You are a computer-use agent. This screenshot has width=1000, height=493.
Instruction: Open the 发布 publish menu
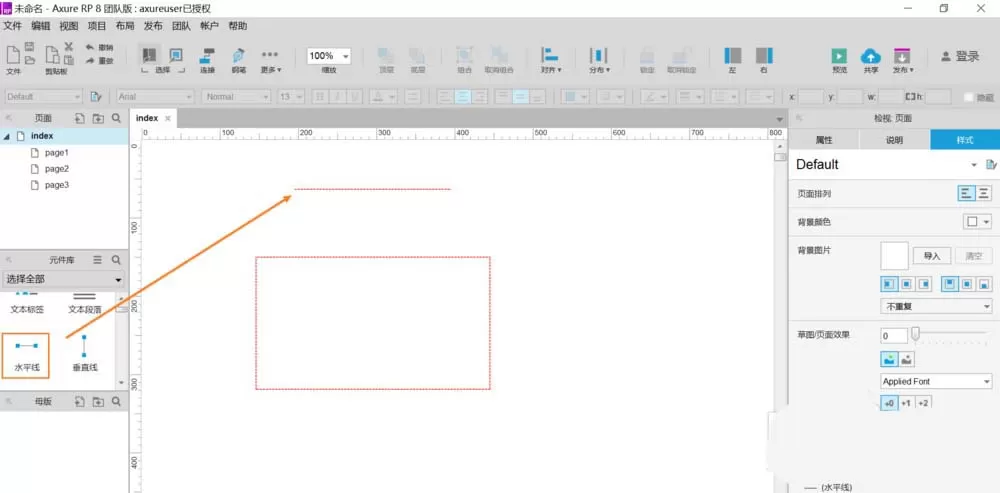903,61
